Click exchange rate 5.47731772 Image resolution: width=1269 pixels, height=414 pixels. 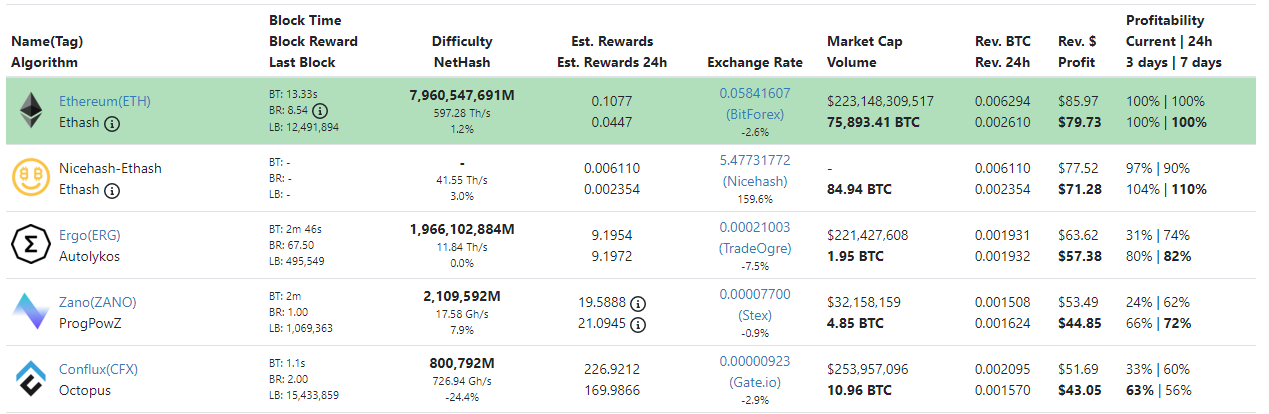[755, 160]
